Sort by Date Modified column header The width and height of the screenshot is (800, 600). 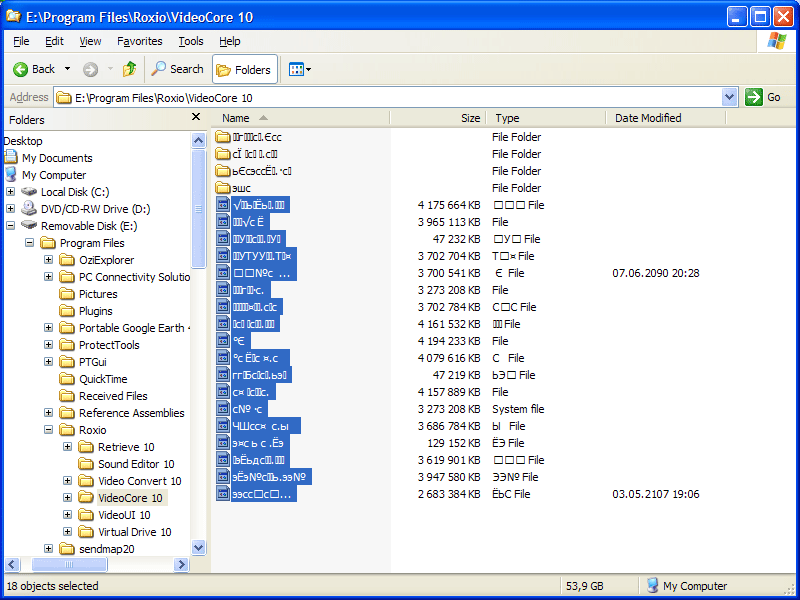tap(666, 118)
